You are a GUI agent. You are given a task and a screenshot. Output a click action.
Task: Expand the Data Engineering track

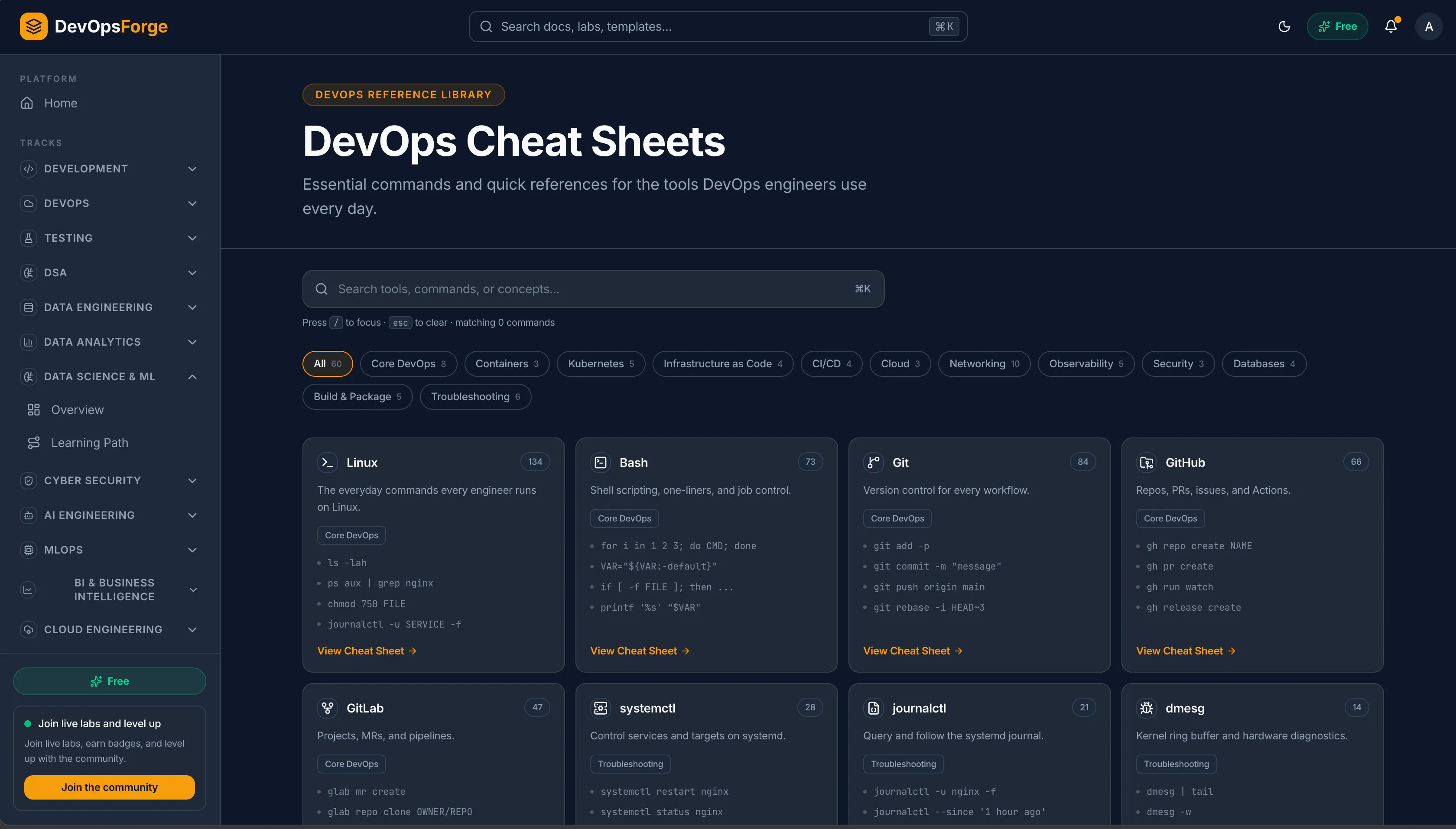pos(108,308)
